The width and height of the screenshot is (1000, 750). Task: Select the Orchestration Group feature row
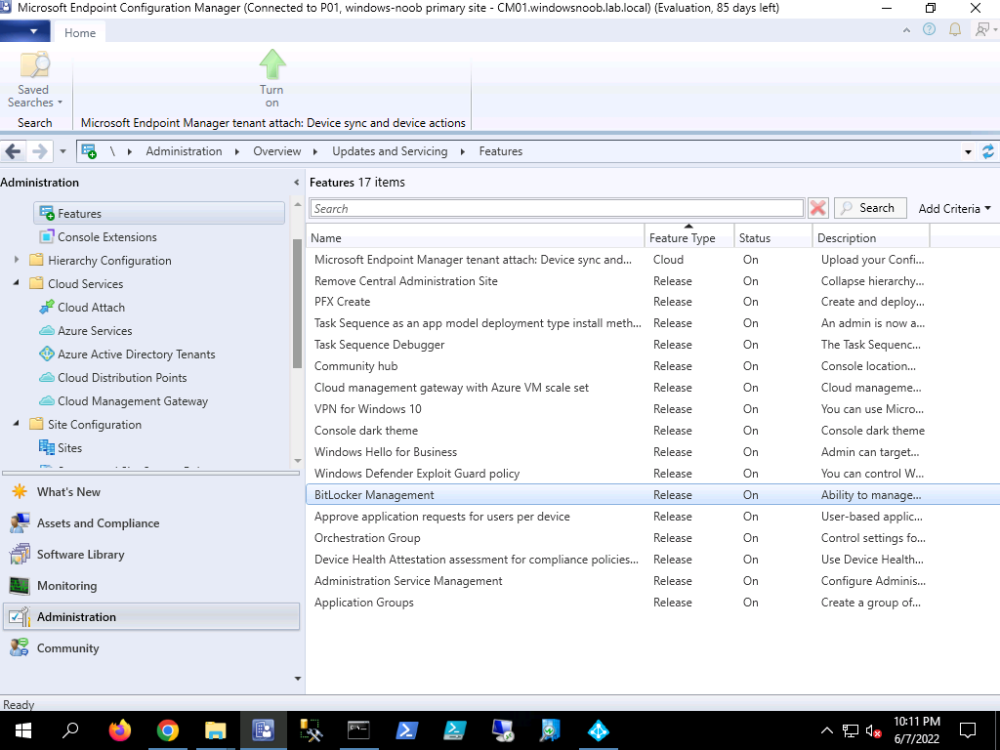click(653, 538)
